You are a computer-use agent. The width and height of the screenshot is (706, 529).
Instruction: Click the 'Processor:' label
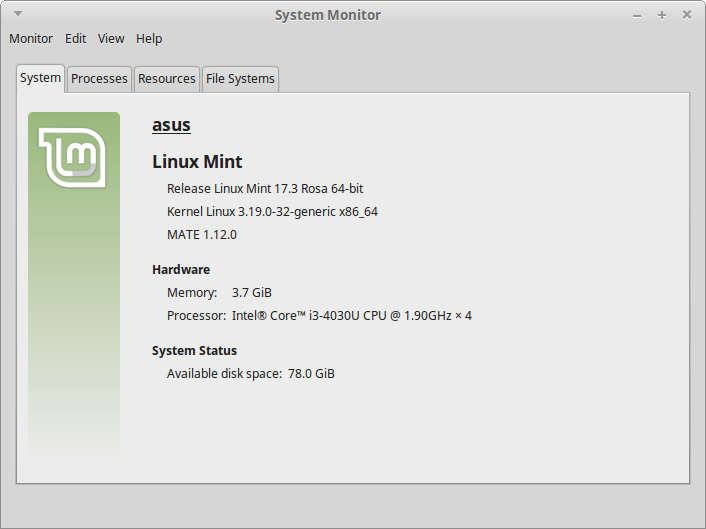click(196, 316)
